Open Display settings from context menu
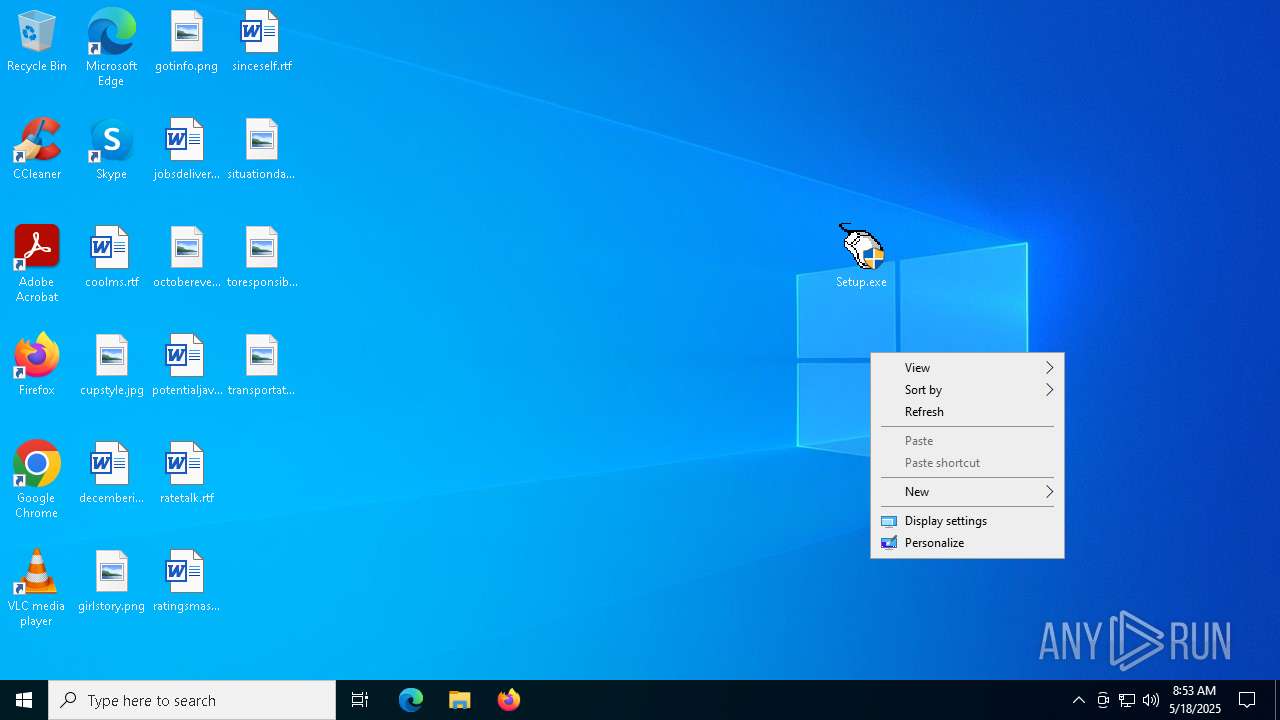The width and height of the screenshot is (1280, 720). click(967, 521)
